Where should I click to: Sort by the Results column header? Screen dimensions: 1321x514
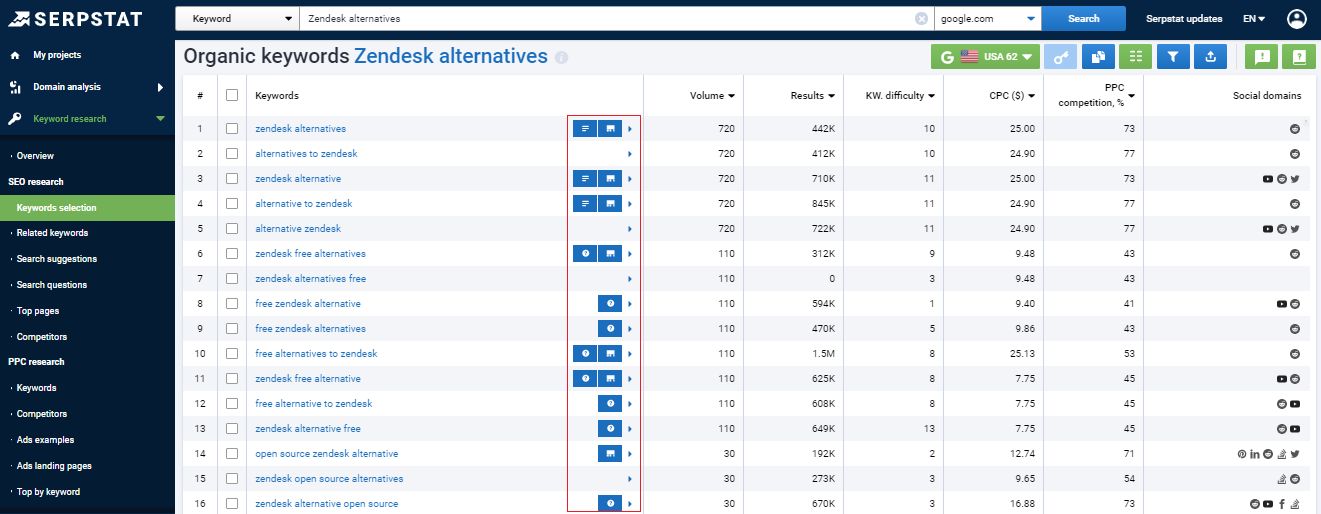[x=813, y=96]
